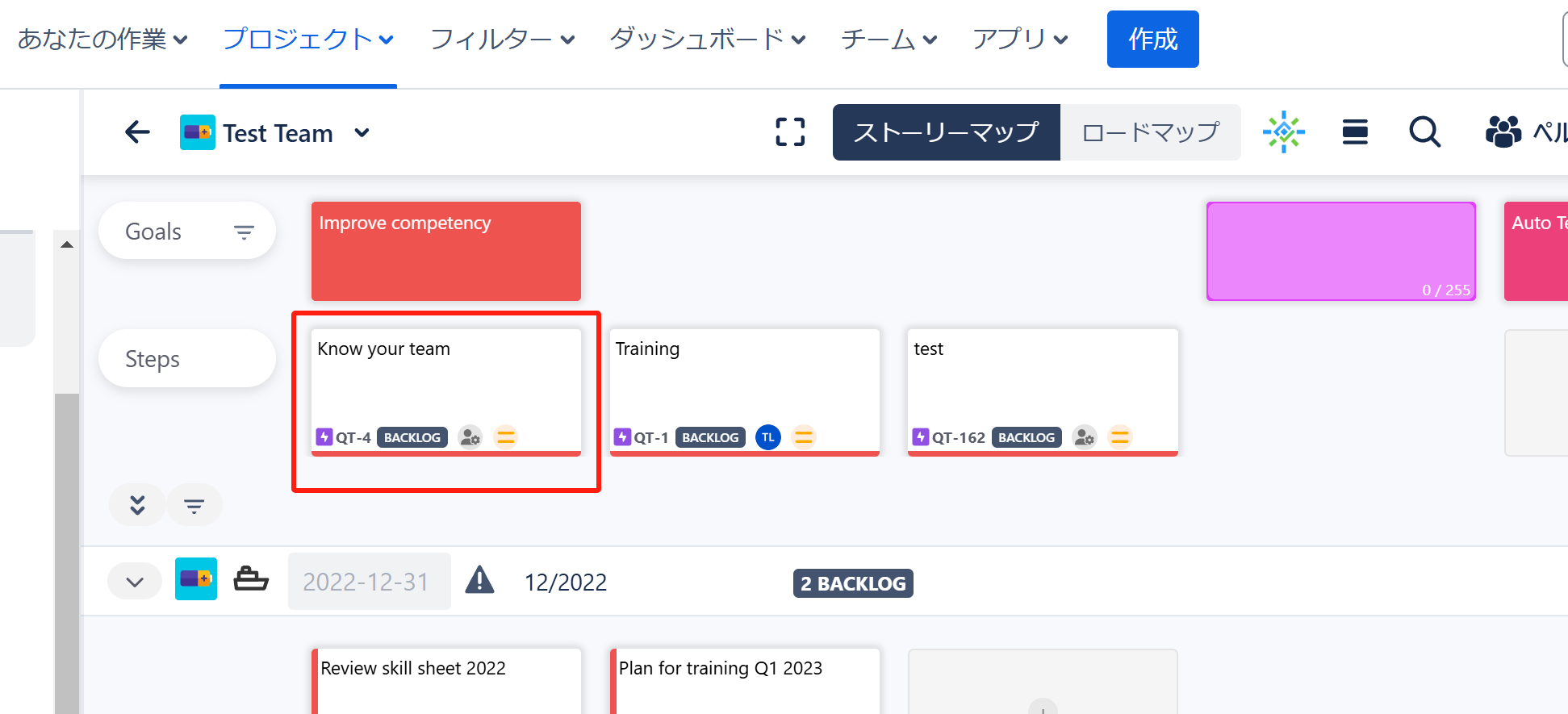The image size is (1568, 714).
Task: Switch to ストーリーマップ view
Action: [x=946, y=132]
